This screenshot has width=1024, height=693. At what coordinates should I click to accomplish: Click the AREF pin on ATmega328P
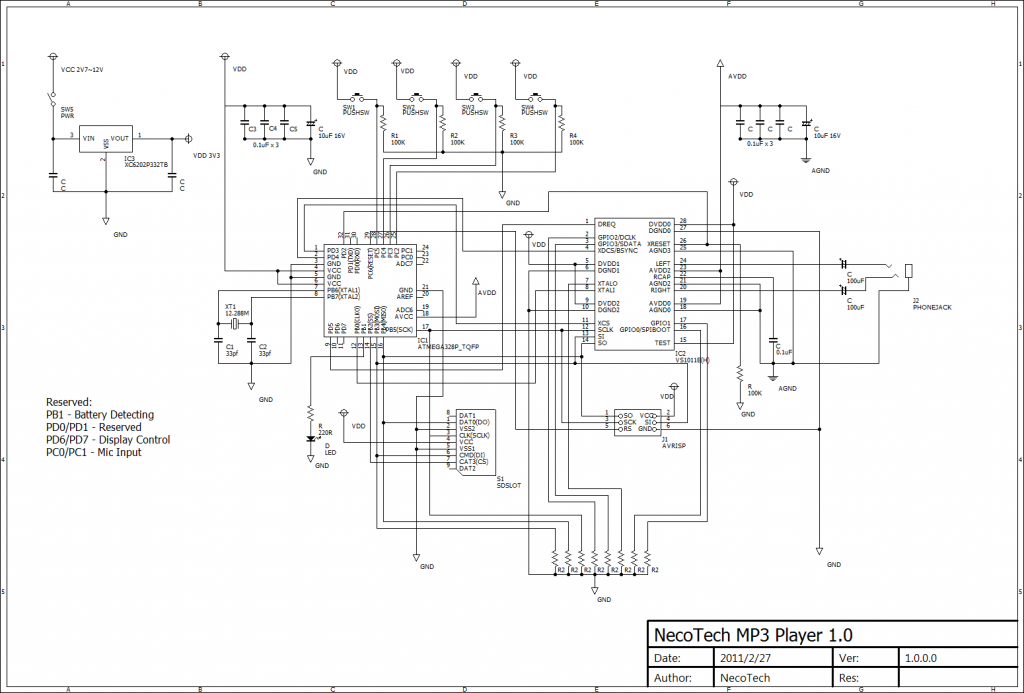point(405,297)
